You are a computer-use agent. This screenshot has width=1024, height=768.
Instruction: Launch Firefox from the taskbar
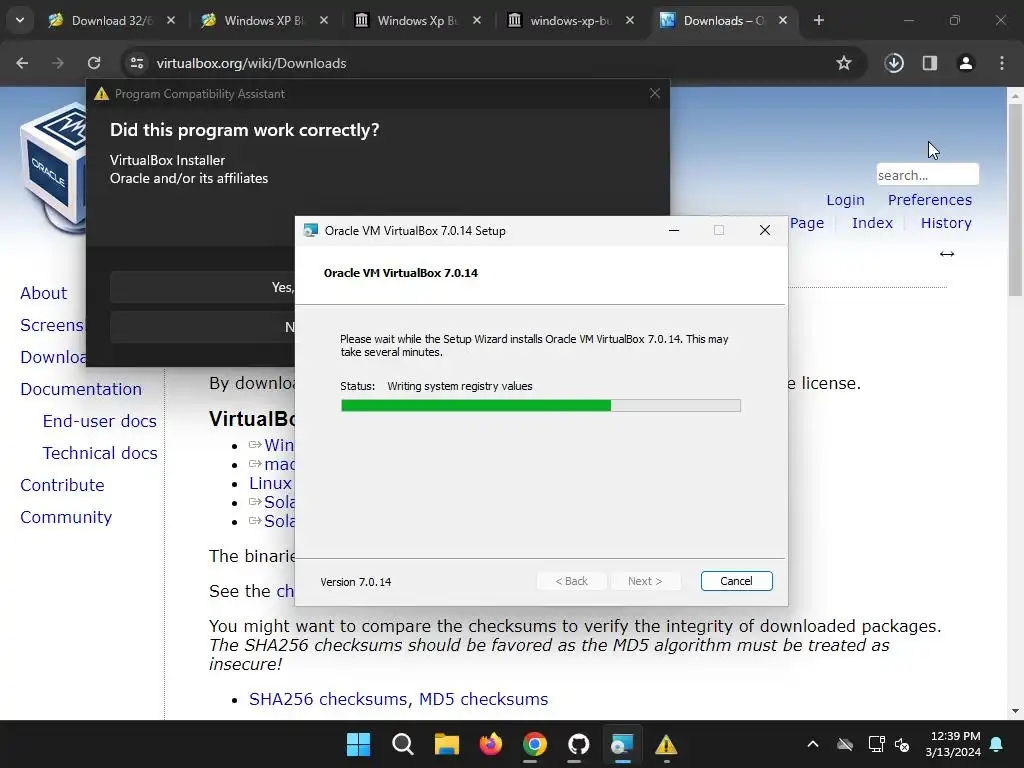[x=490, y=744]
